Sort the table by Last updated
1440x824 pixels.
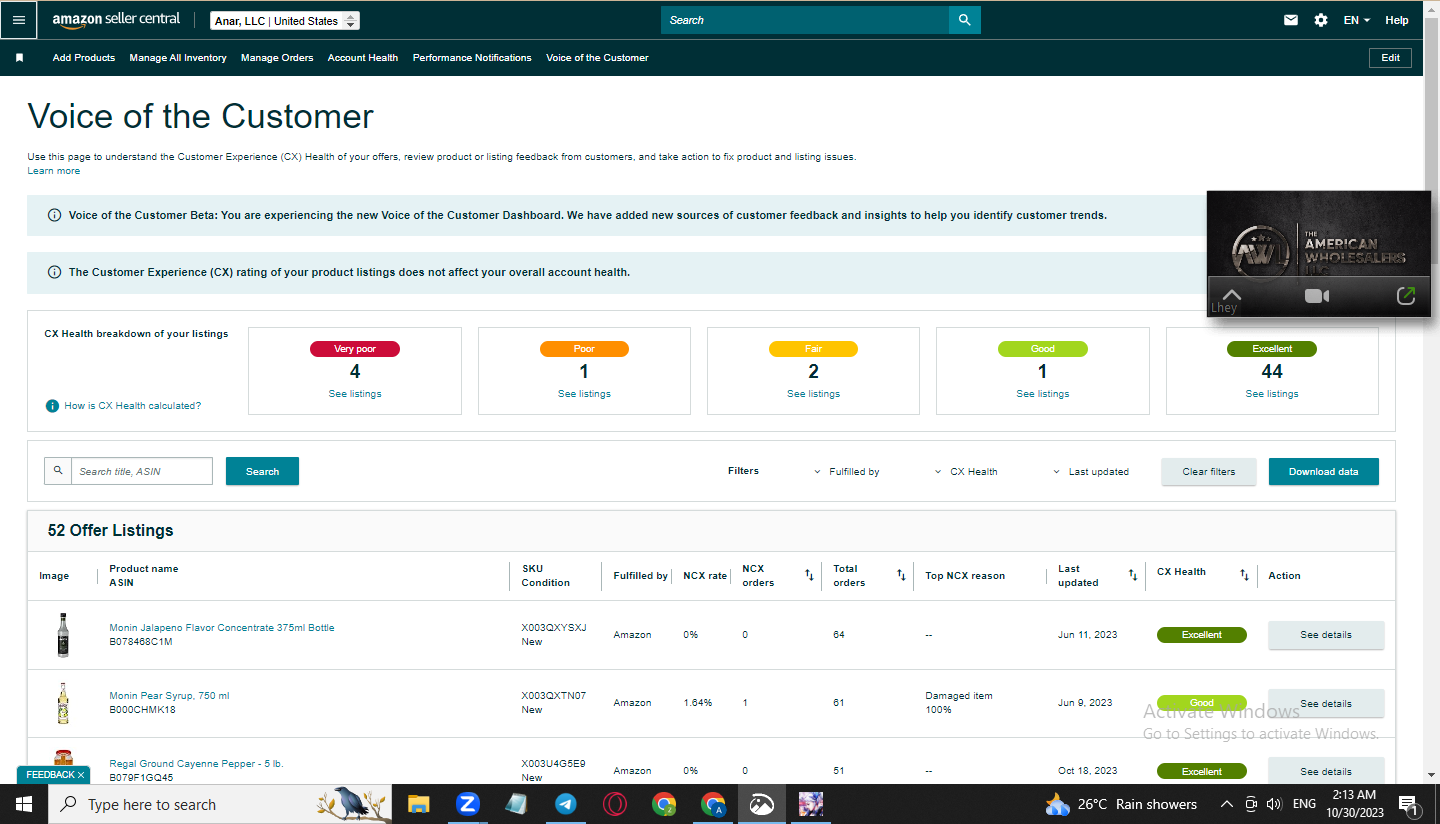[x=1132, y=575]
